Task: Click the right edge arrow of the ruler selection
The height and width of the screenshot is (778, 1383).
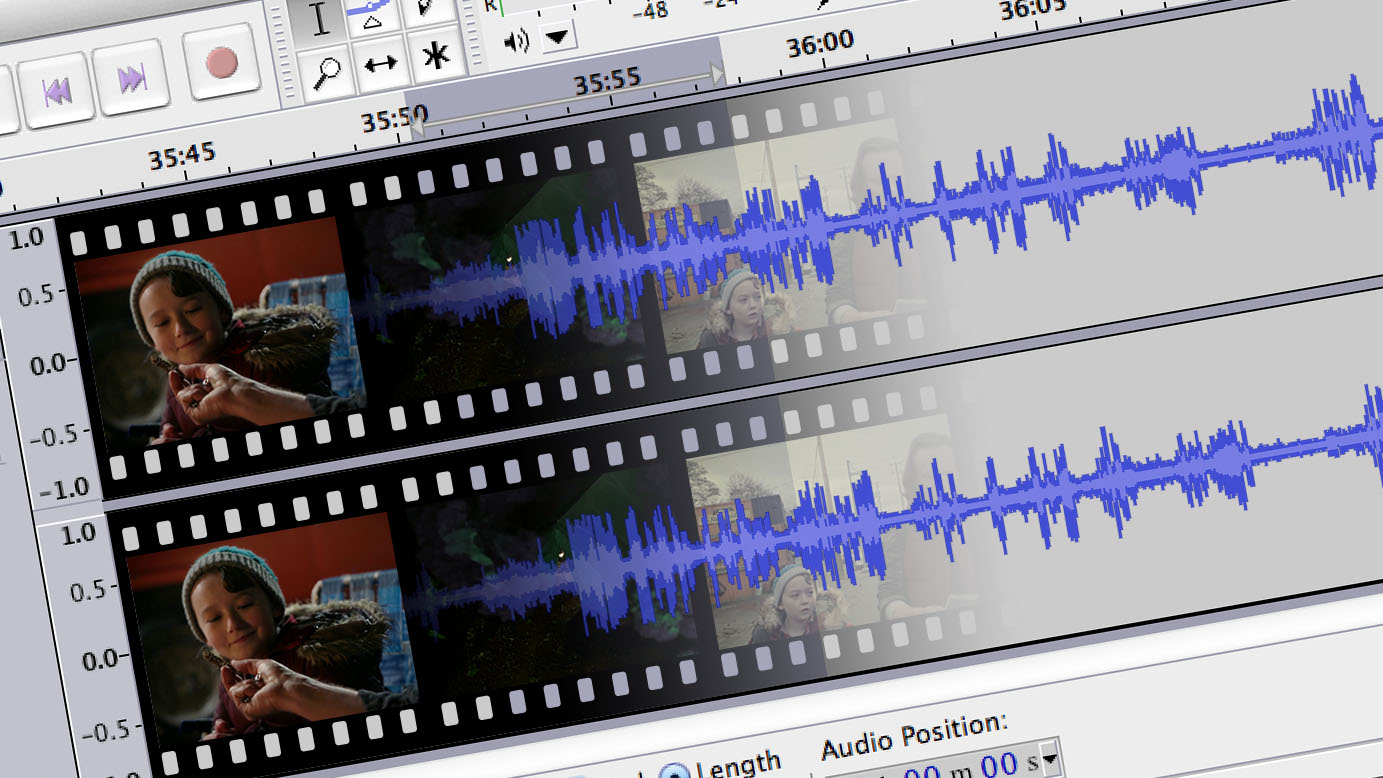Action: [x=716, y=72]
